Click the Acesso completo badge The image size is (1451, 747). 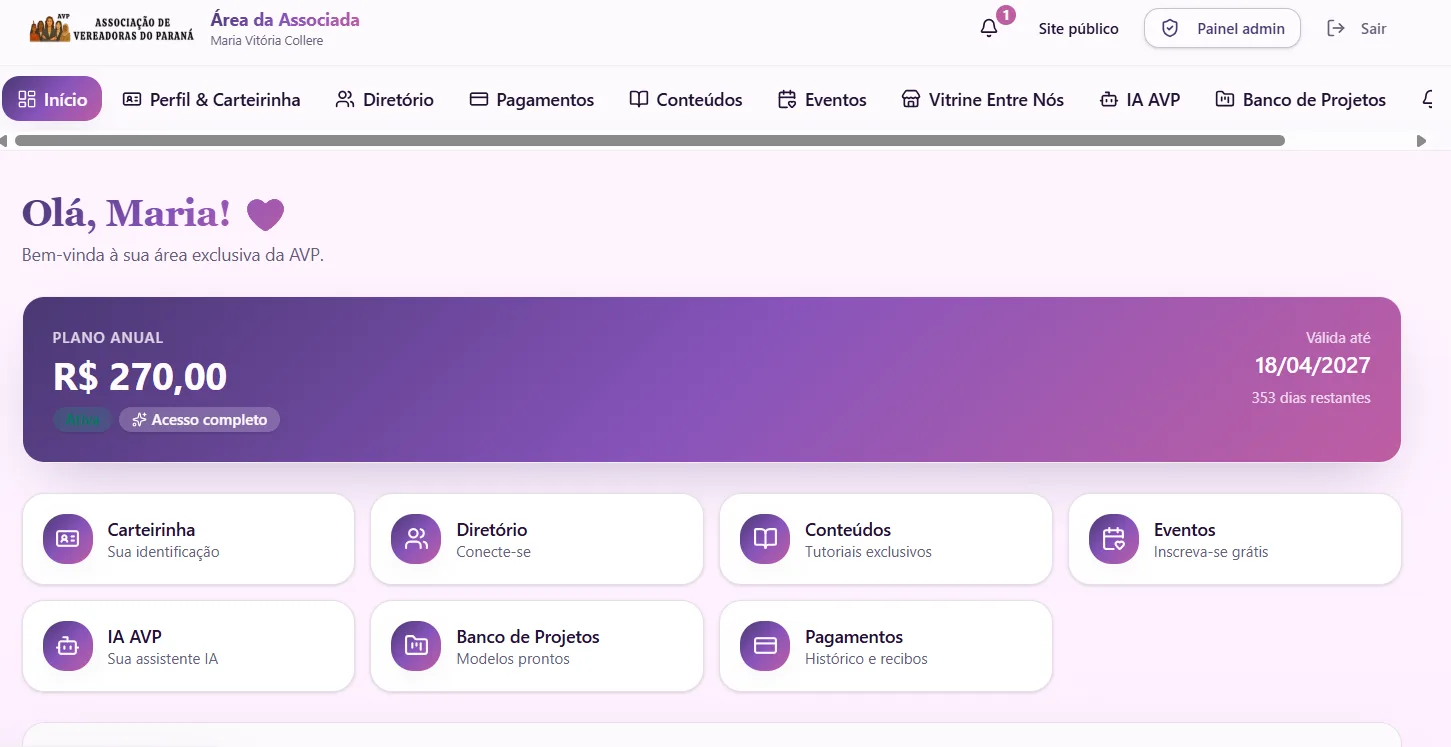[199, 420]
